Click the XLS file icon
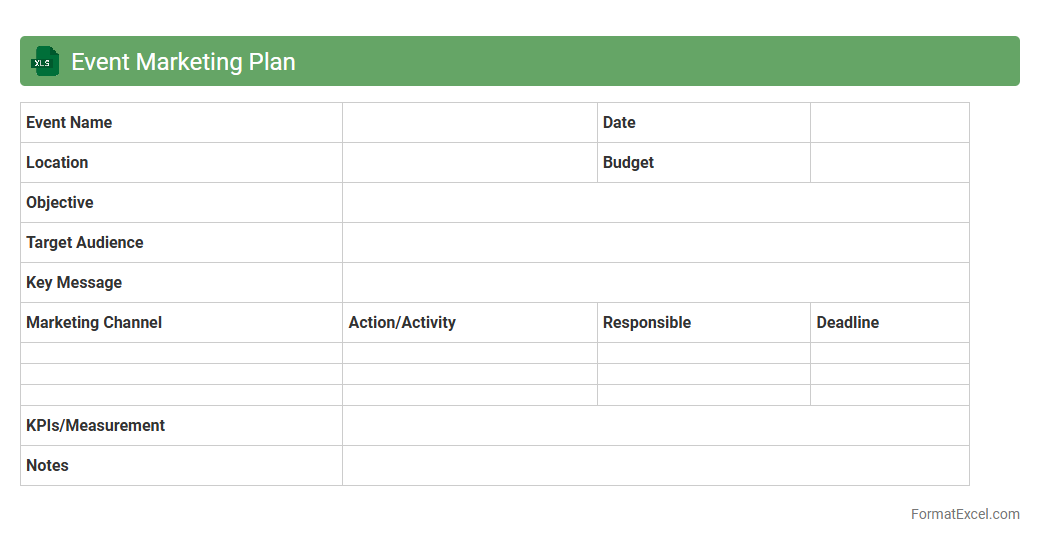1040x543 pixels. [x=45, y=61]
